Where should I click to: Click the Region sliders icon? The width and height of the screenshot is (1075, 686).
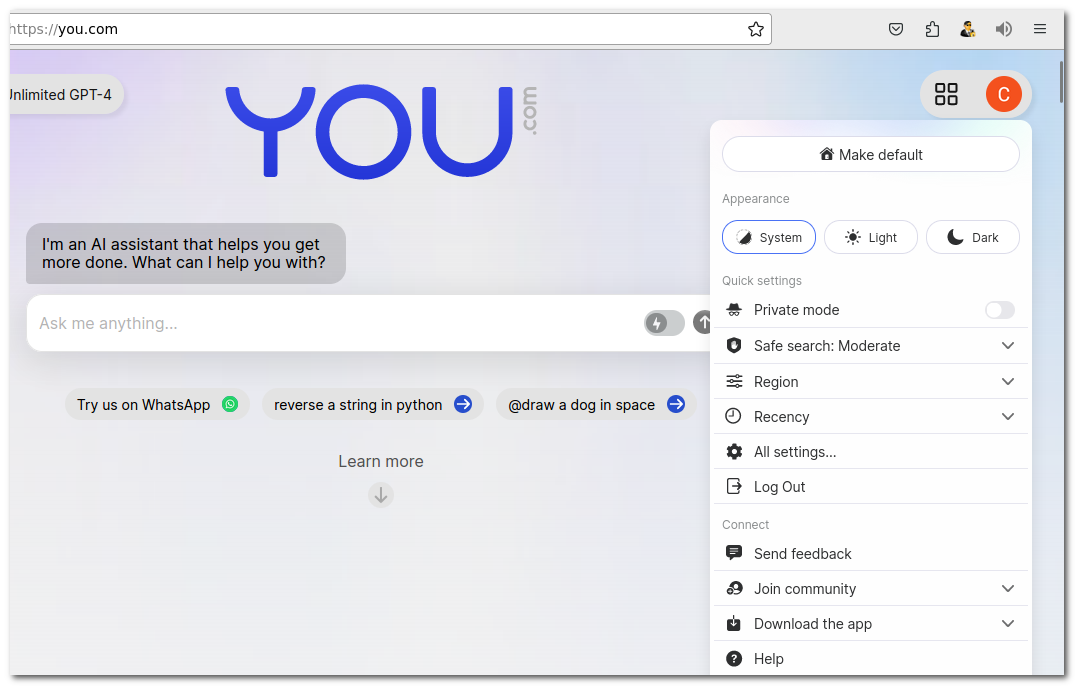click(x=734, y=381)
